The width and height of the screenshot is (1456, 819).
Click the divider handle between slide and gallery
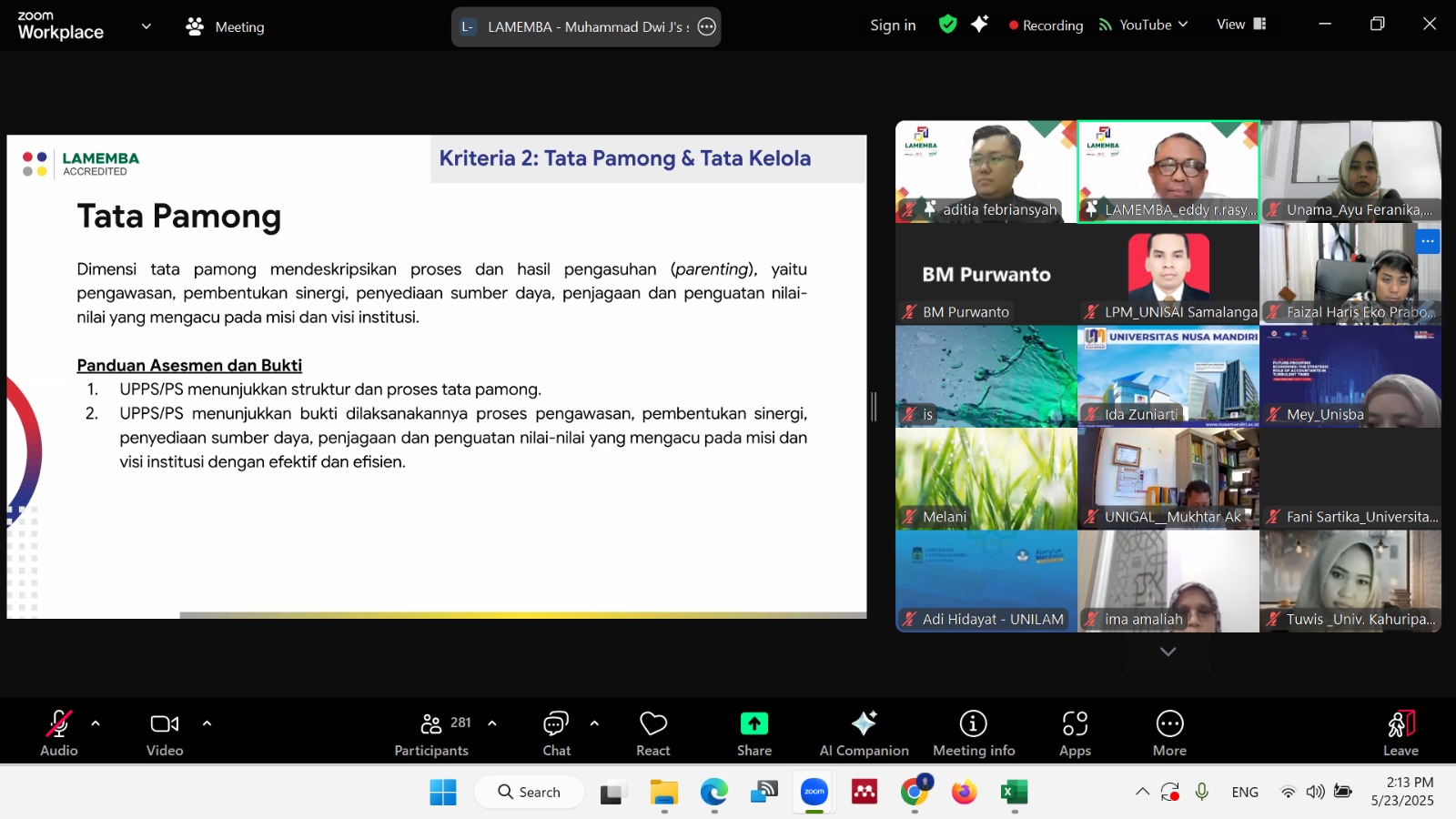pos(875,407)
